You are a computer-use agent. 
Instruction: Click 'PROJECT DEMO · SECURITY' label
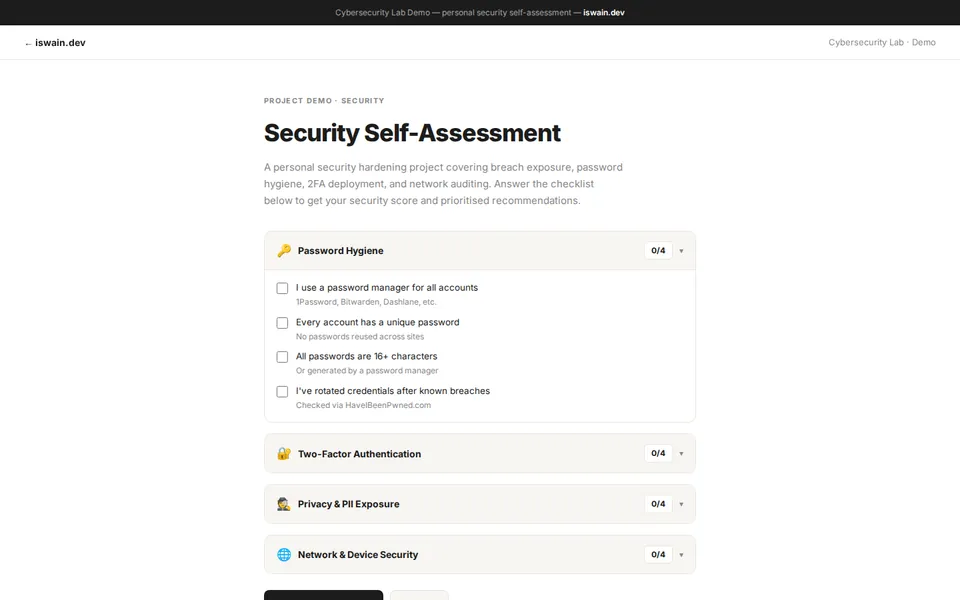pyautogui.click(x=324, y=100)
